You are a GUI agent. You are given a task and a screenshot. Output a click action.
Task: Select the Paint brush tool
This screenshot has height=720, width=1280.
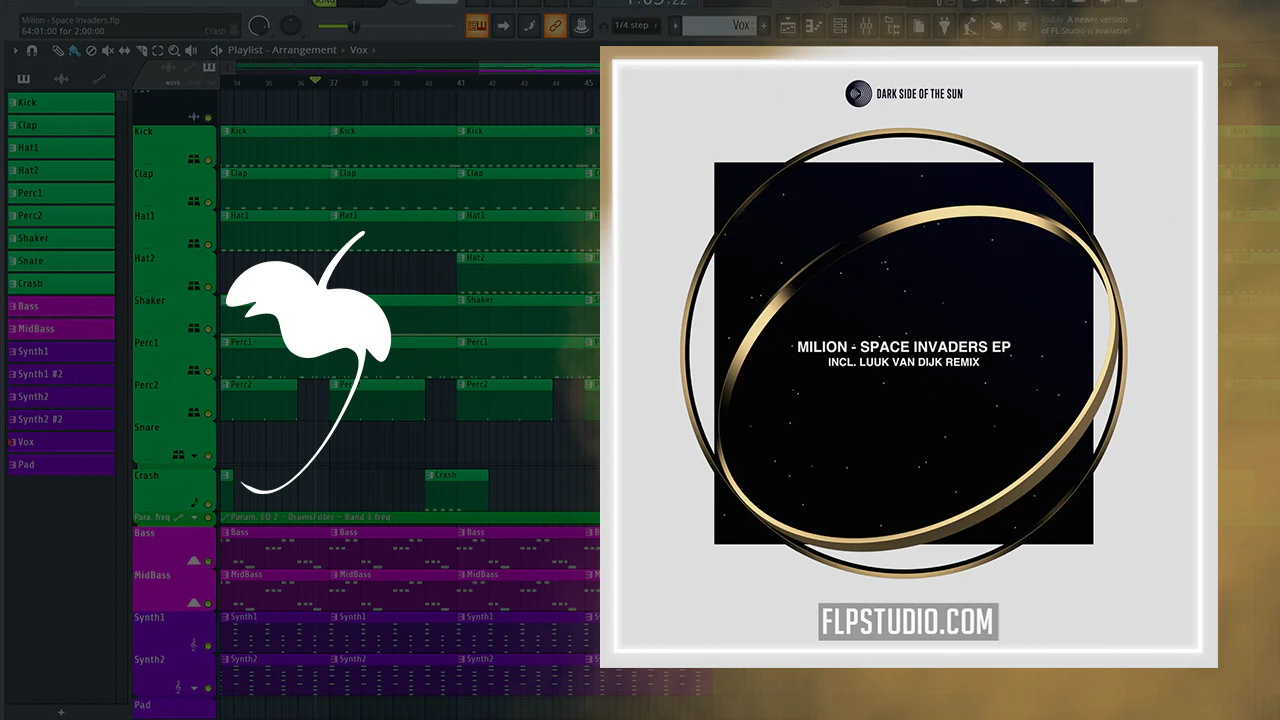(x=74, y=50)
